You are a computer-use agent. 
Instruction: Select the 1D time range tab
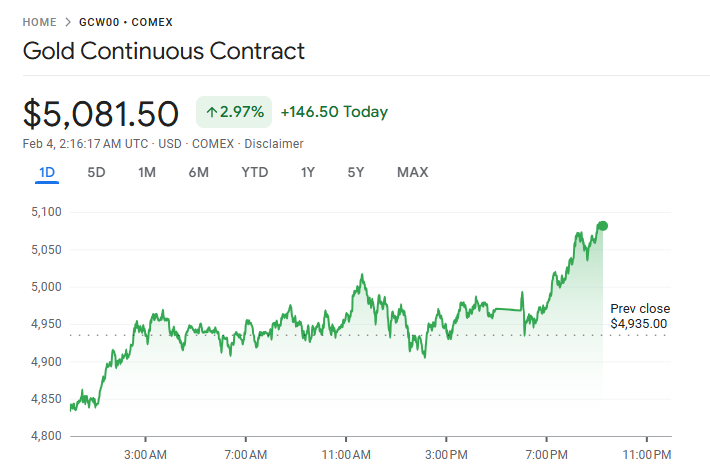tap(47, 172)
